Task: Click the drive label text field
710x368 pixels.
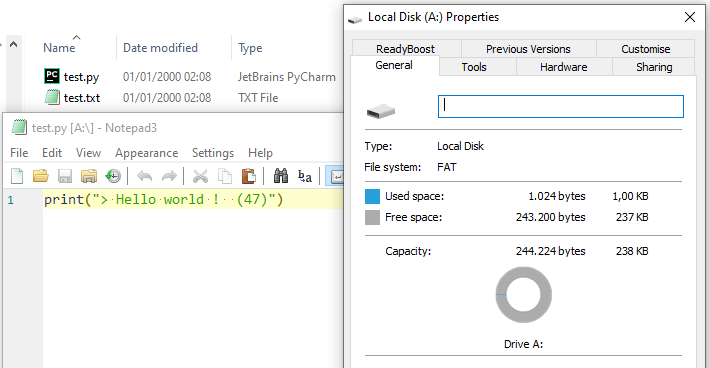Action: coord(561,106)
